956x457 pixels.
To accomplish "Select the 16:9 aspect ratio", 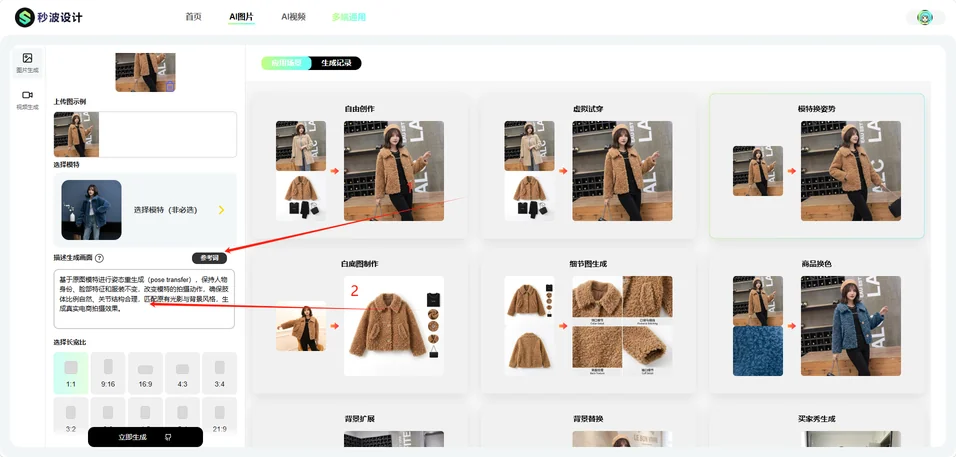I will point(145,373).
